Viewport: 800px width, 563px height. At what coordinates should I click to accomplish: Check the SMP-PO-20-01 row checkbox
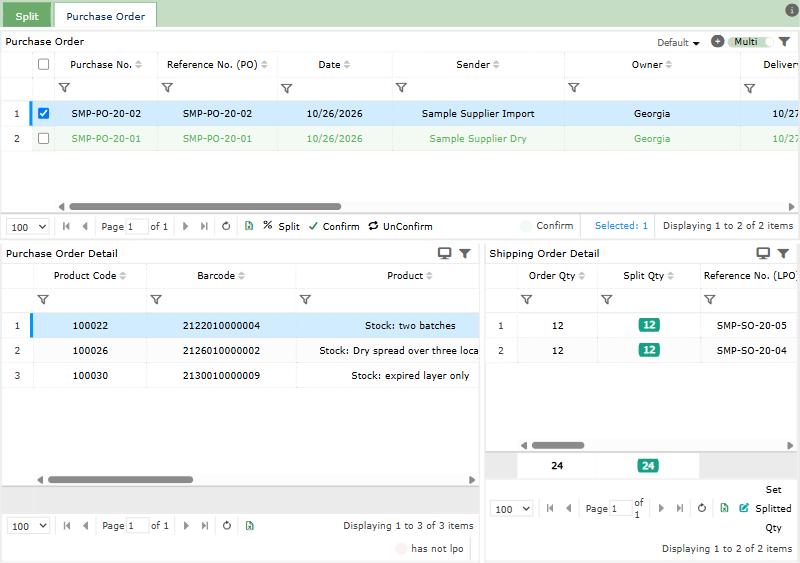point(43,138)
